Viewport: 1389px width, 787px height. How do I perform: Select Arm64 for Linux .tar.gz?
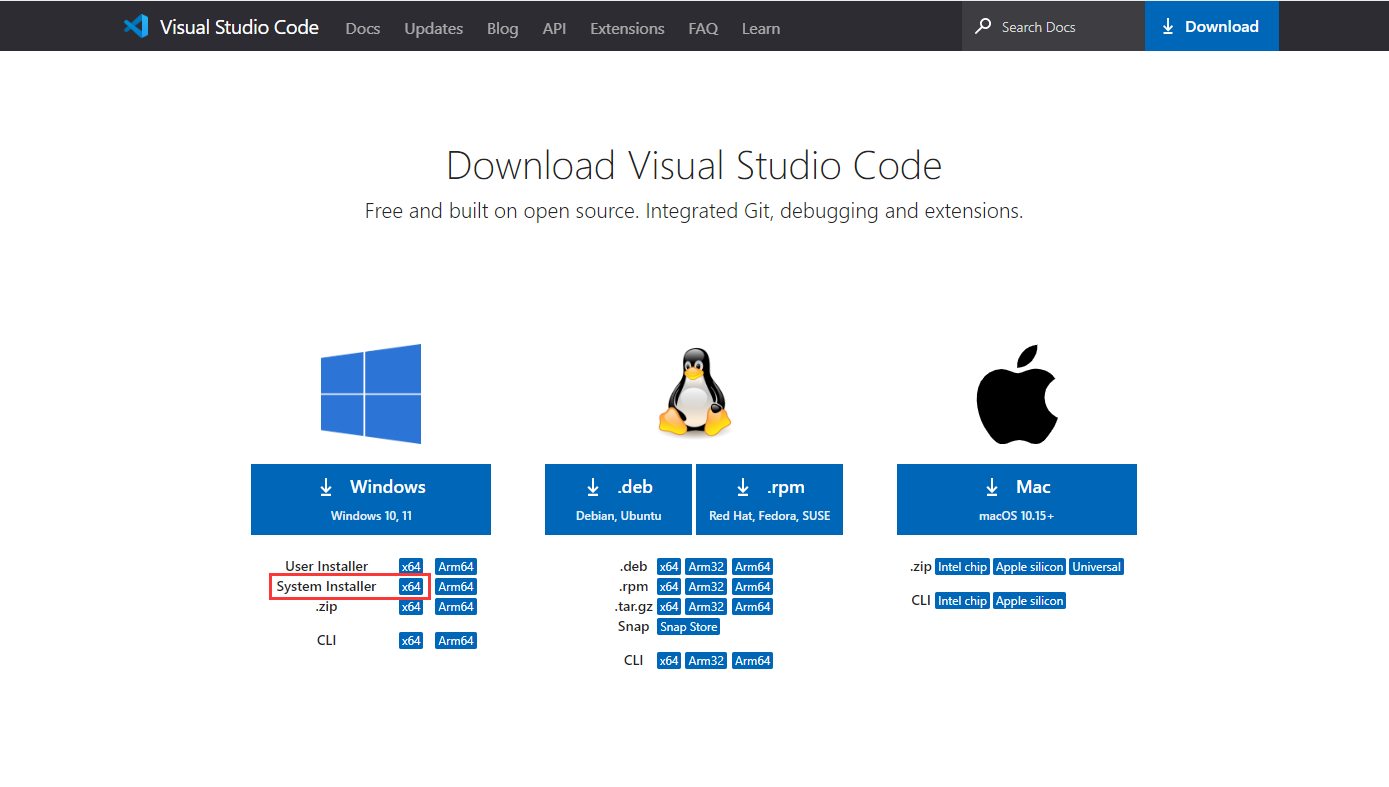click(753, 607)
